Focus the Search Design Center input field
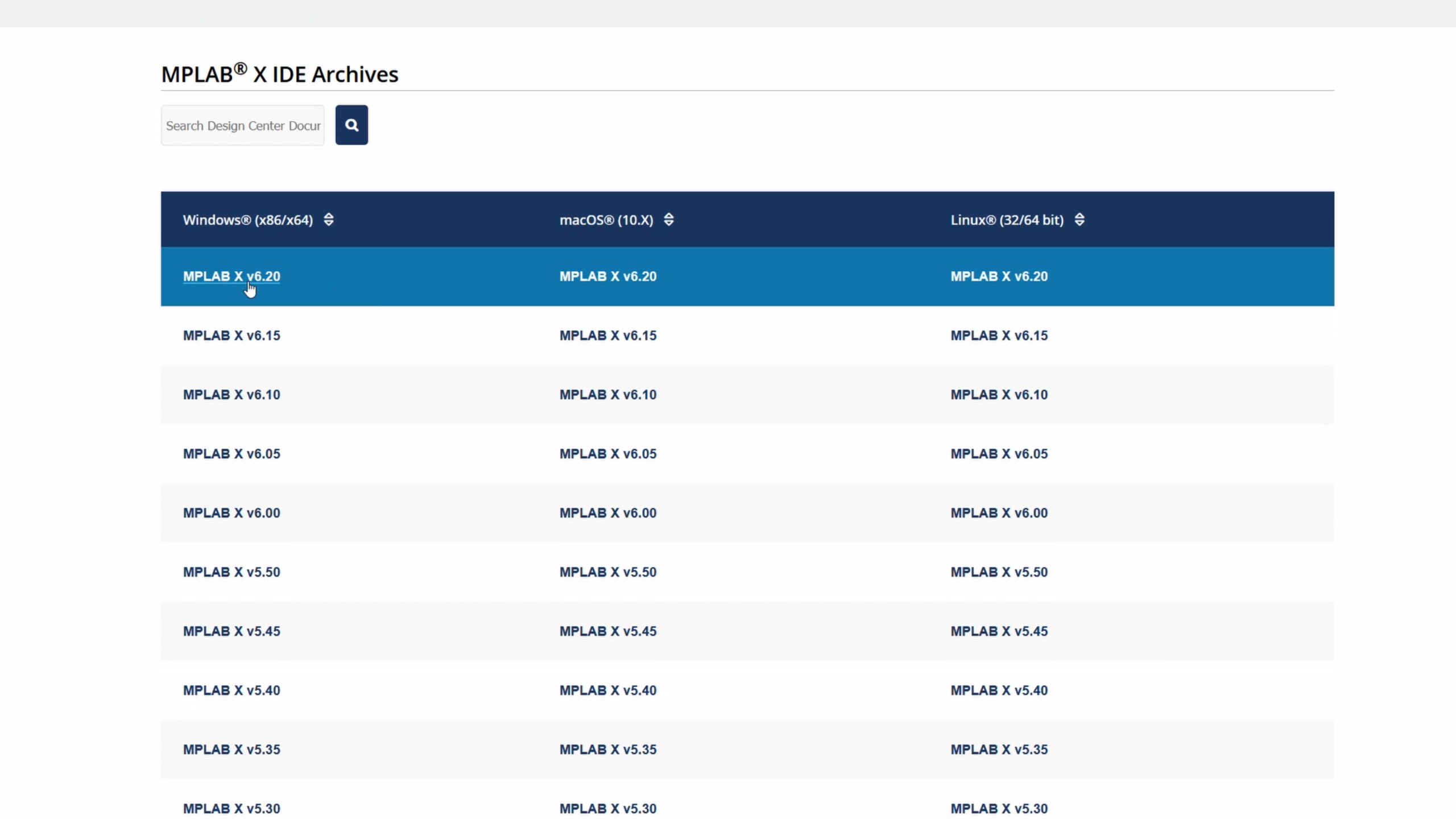Image resolution: width=1456 pixels, height=819 pixels. 242,125
